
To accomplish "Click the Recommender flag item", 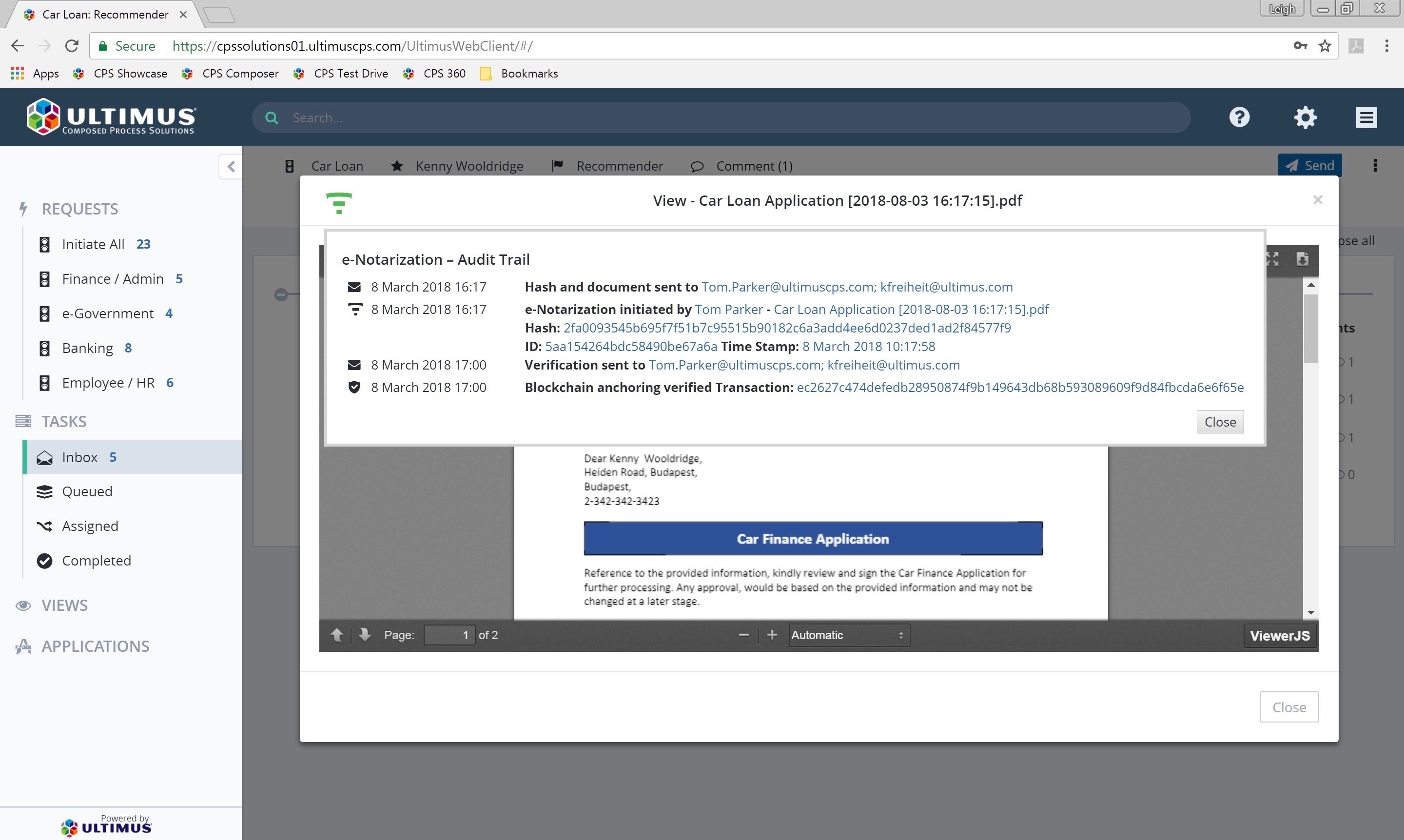I will tap(608, 166).
